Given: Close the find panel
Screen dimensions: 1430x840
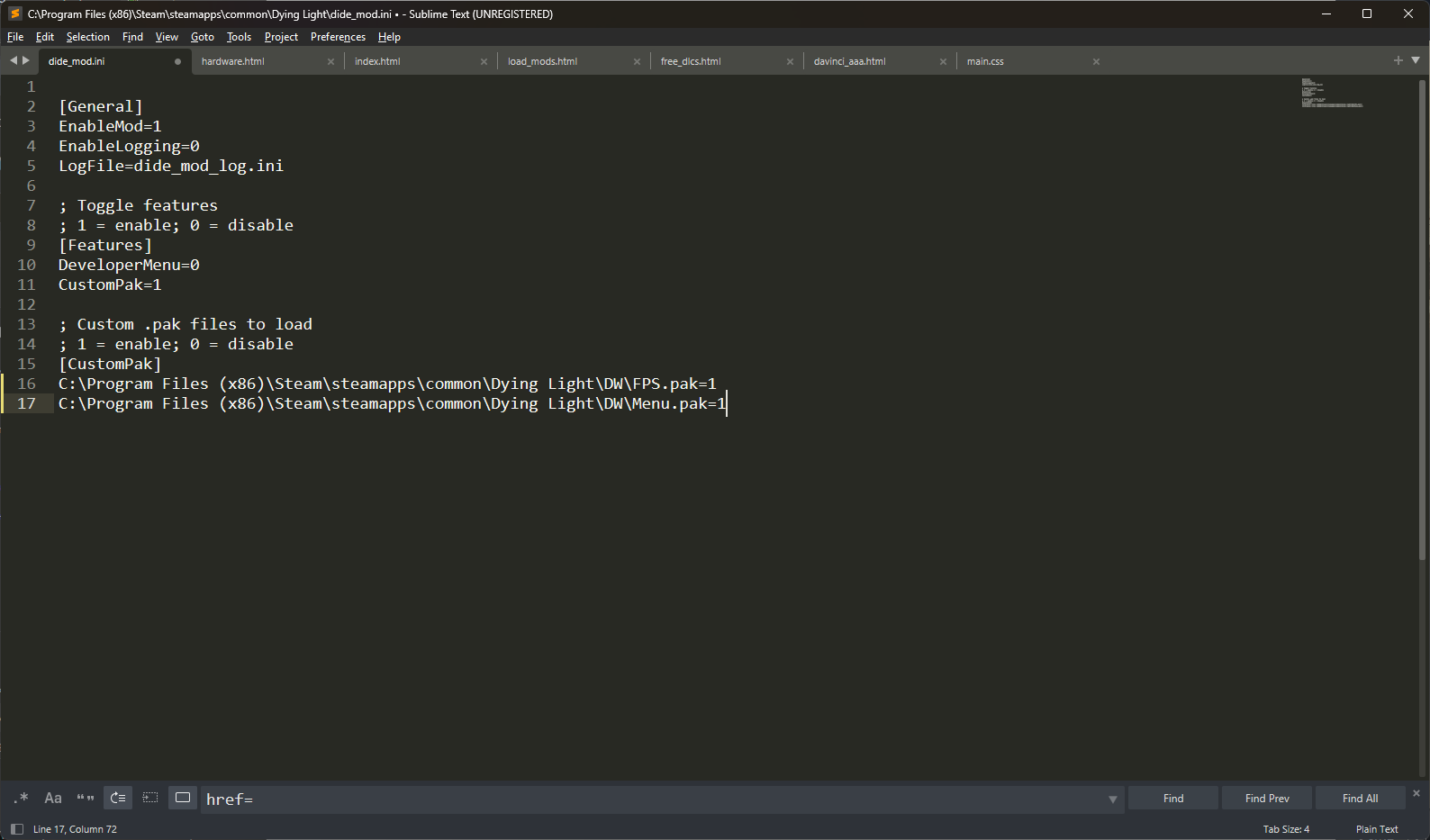Looking at the screenshot, I should 1416,793.
